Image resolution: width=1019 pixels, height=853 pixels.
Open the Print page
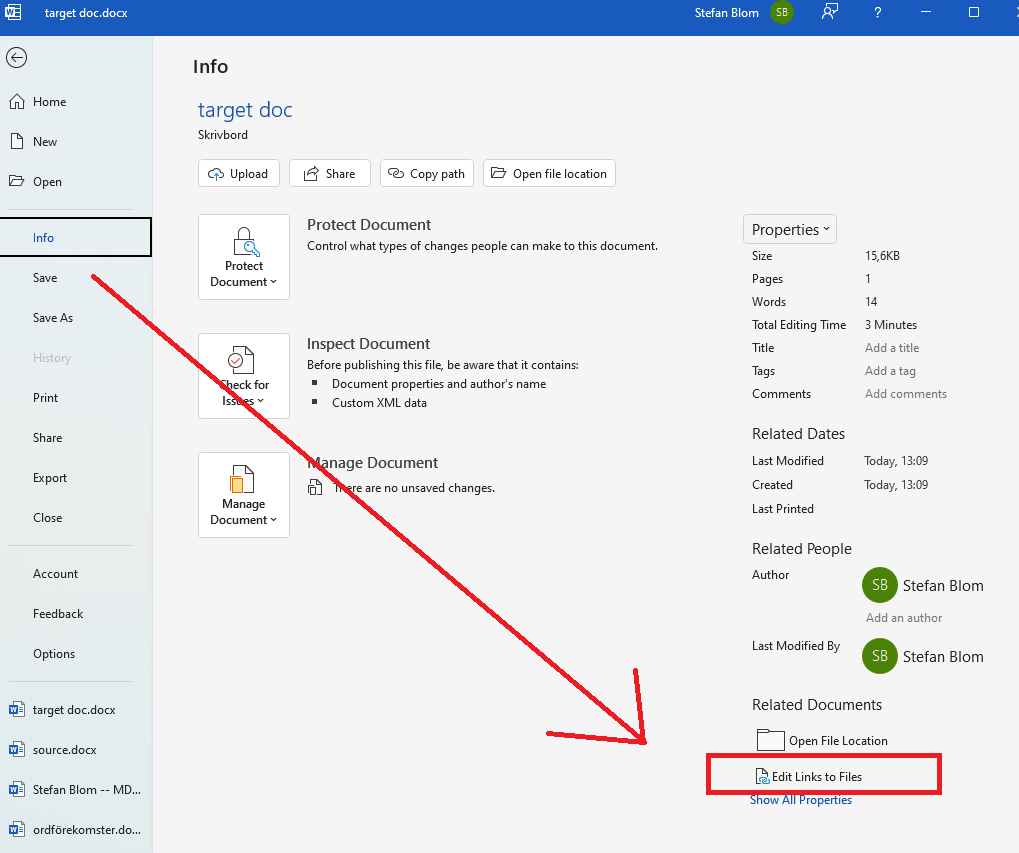tap(77, 398)
